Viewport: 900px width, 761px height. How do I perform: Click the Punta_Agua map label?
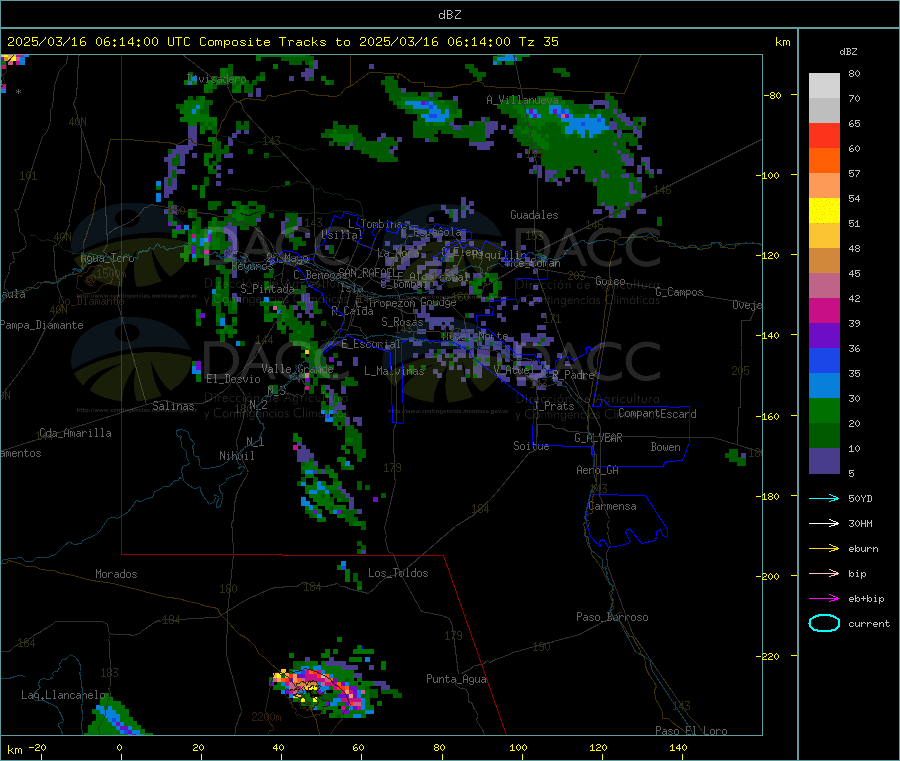456,679
